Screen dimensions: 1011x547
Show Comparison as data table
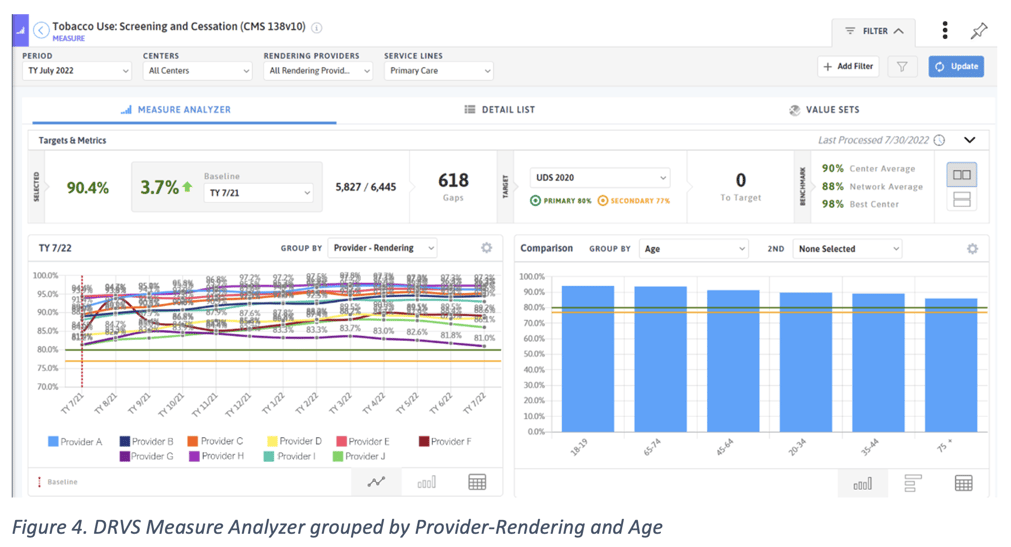(963, 483)
